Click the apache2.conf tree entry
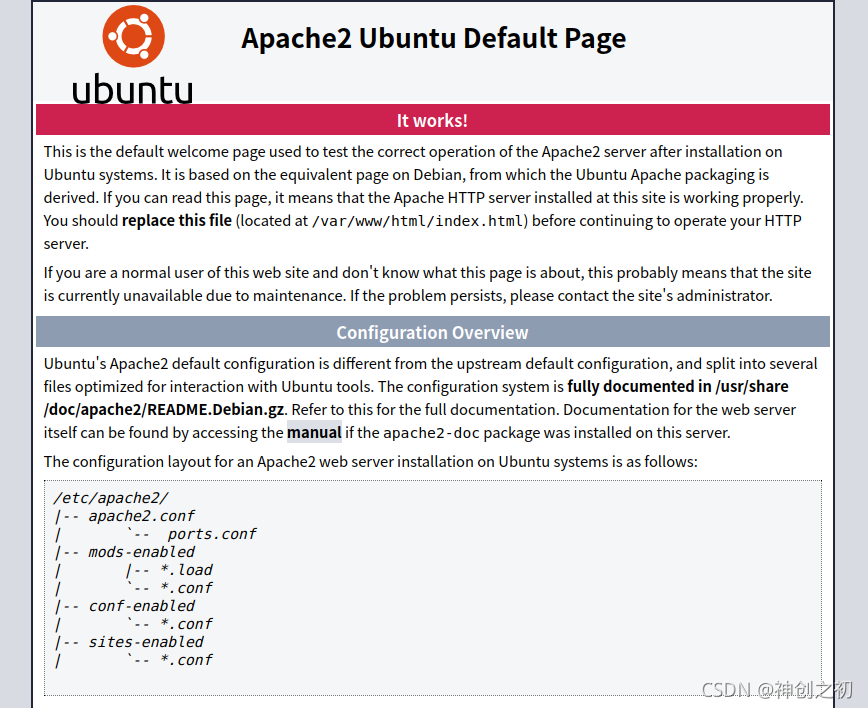The height and width of the screenshot is (708, 868). point(142,516)
